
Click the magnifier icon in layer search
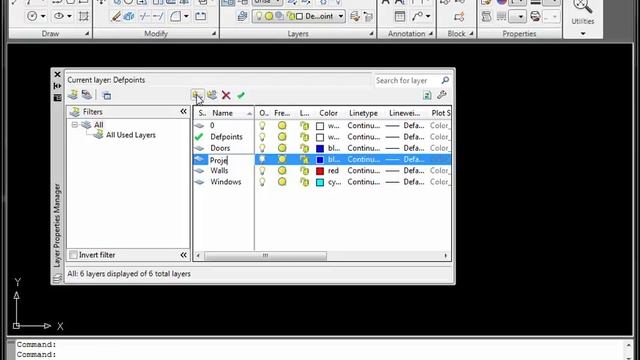(x=445, y=80)
